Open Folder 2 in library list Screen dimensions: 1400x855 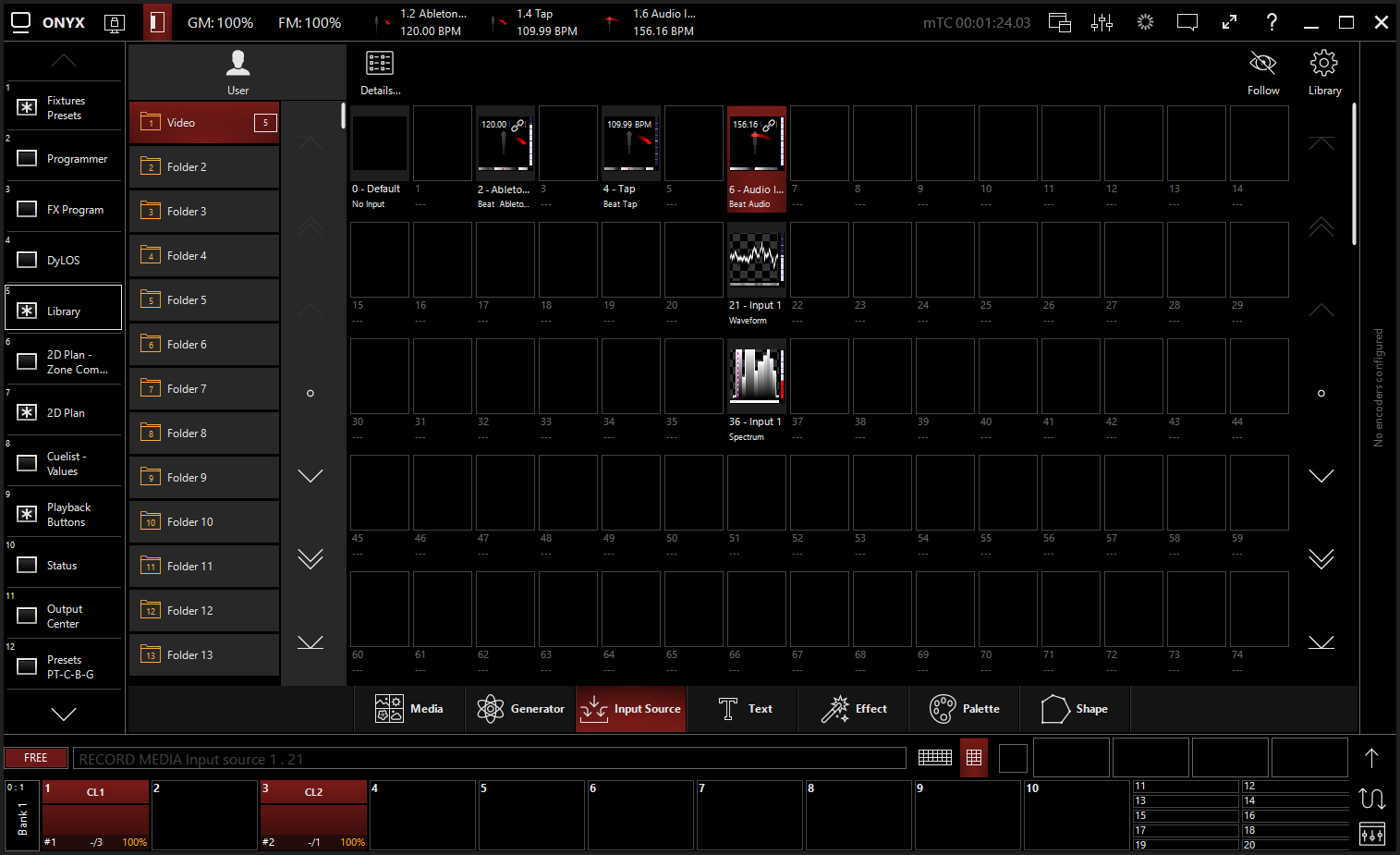[204, 167]
